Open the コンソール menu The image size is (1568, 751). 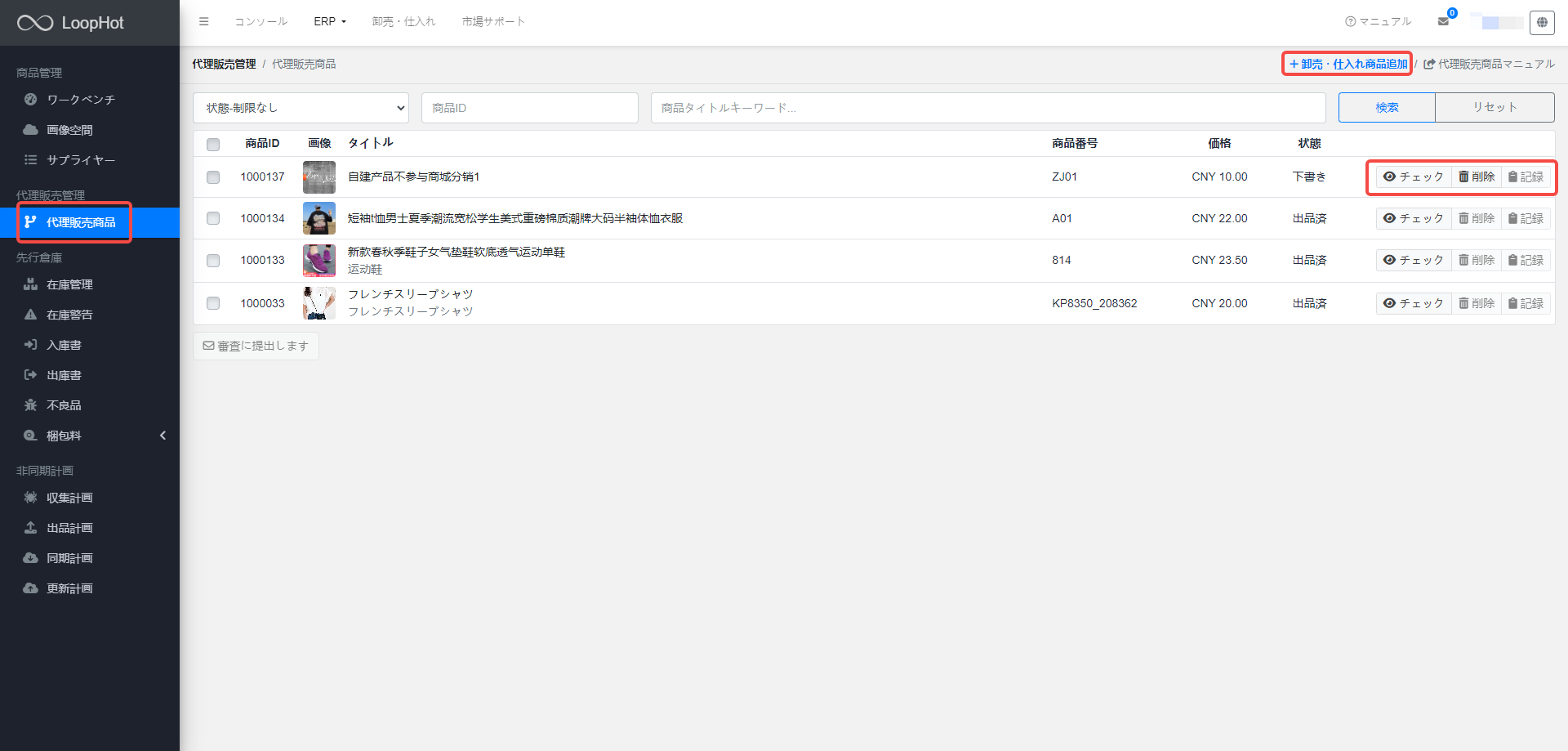(261, 21)
